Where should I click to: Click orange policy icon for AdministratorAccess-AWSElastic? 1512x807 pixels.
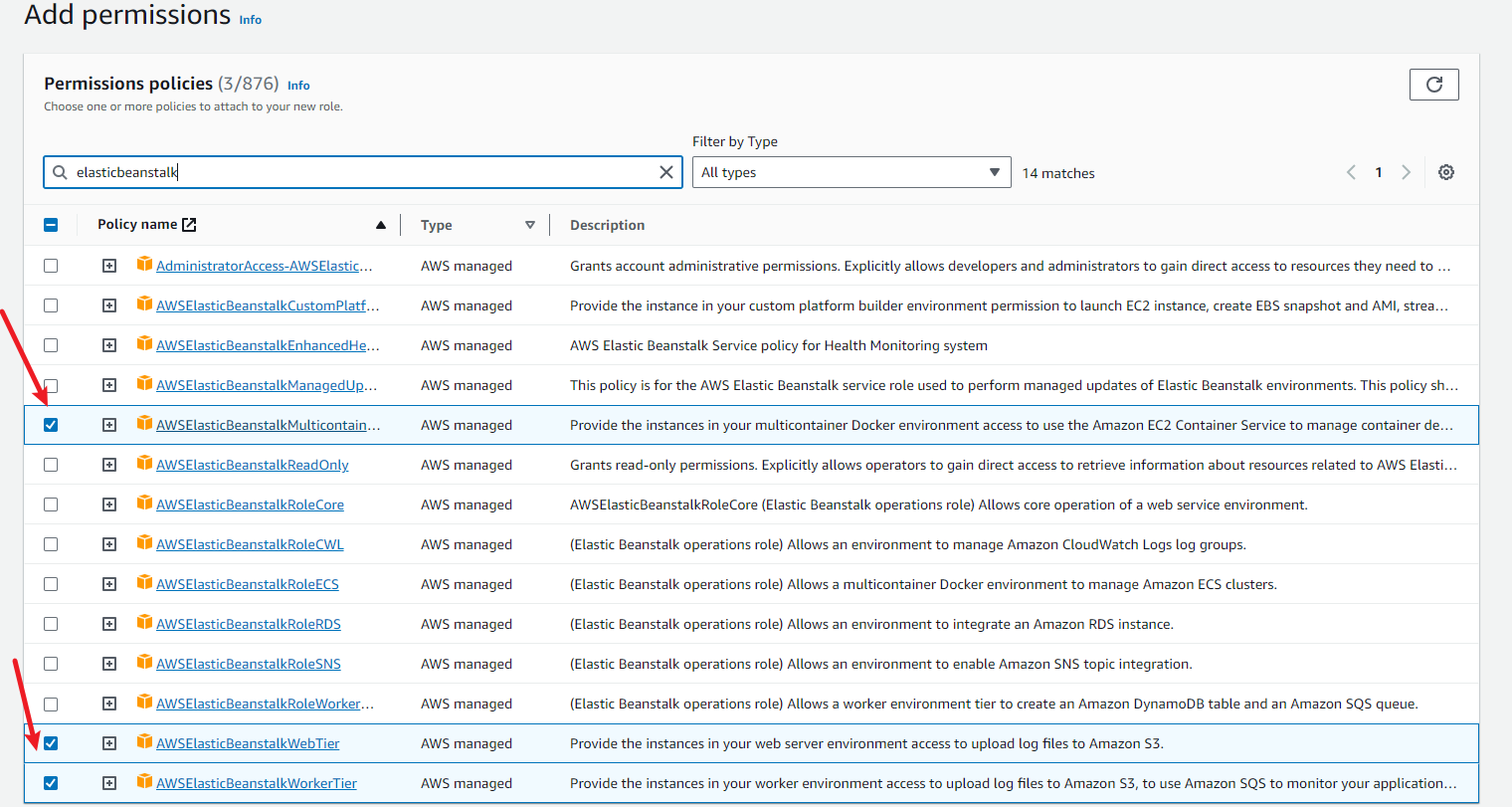pos(144,264)
